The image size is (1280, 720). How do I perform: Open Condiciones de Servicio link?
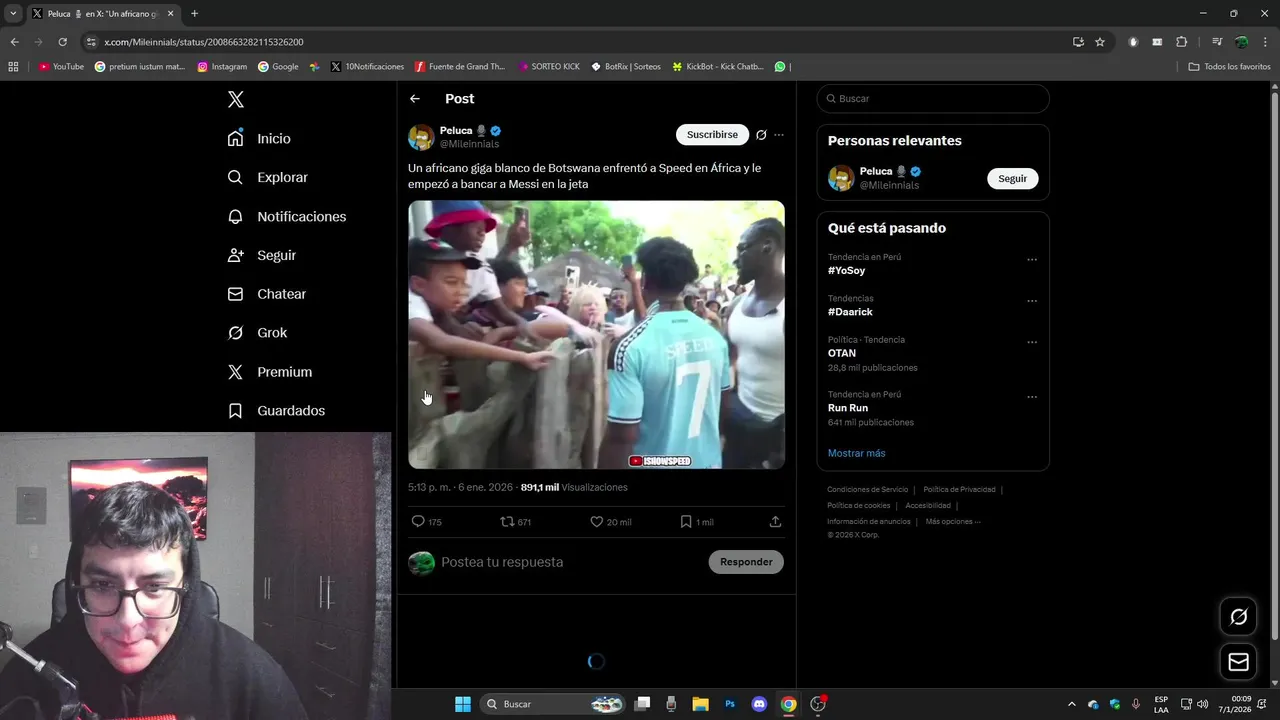(867, 490)
